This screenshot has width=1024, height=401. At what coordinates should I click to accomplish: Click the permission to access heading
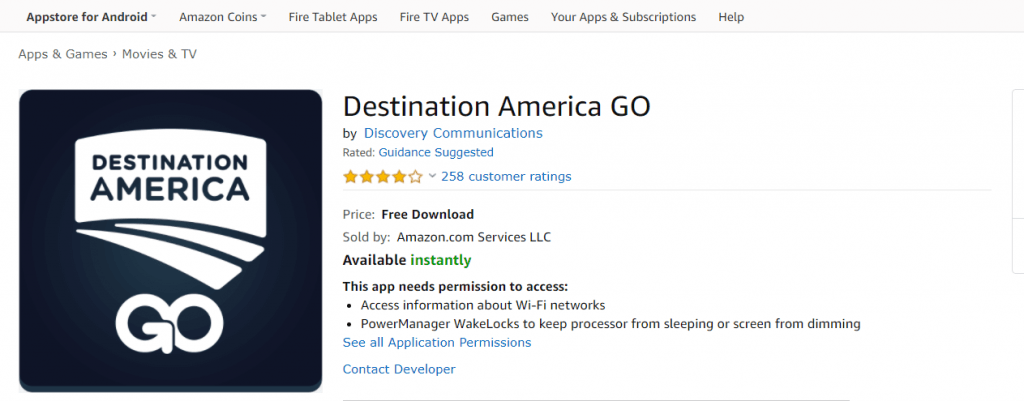(x=456, y=286)
